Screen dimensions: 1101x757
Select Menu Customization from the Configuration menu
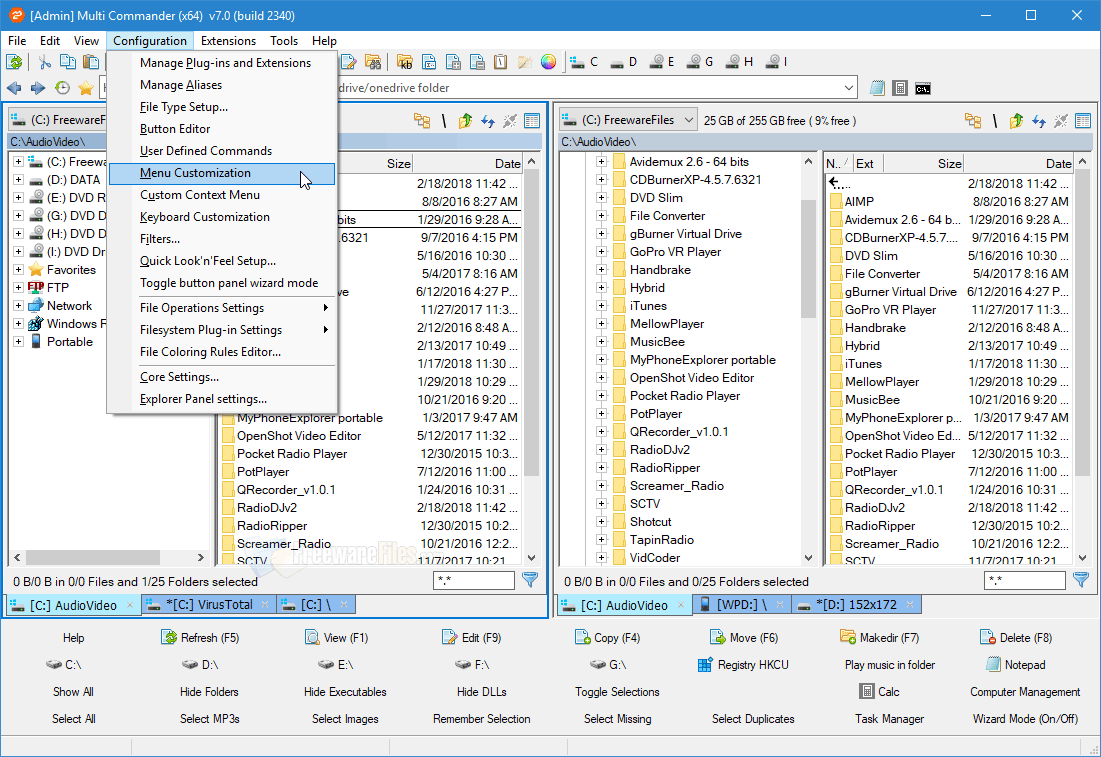coord(195,173)
